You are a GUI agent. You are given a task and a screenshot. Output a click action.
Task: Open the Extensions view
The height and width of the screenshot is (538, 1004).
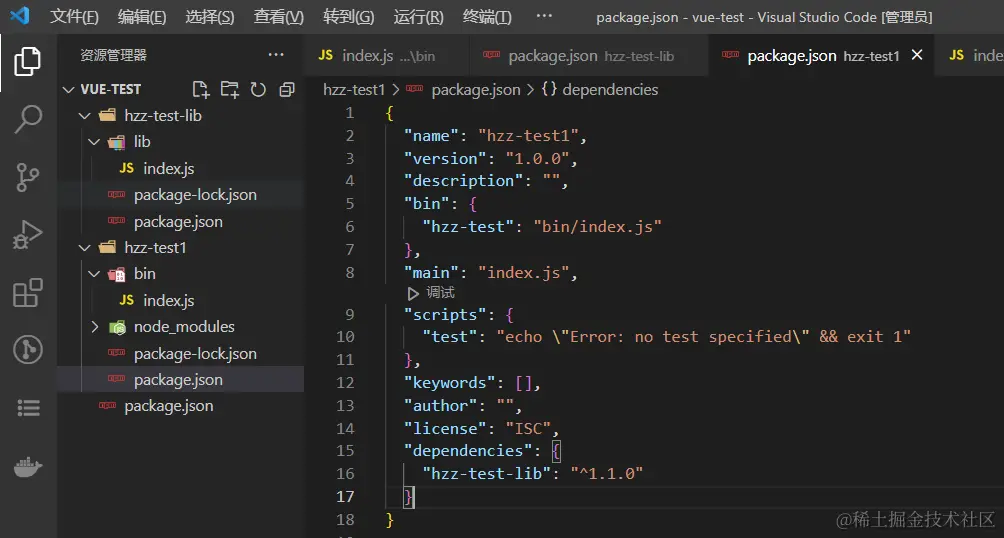coord(28,293)
